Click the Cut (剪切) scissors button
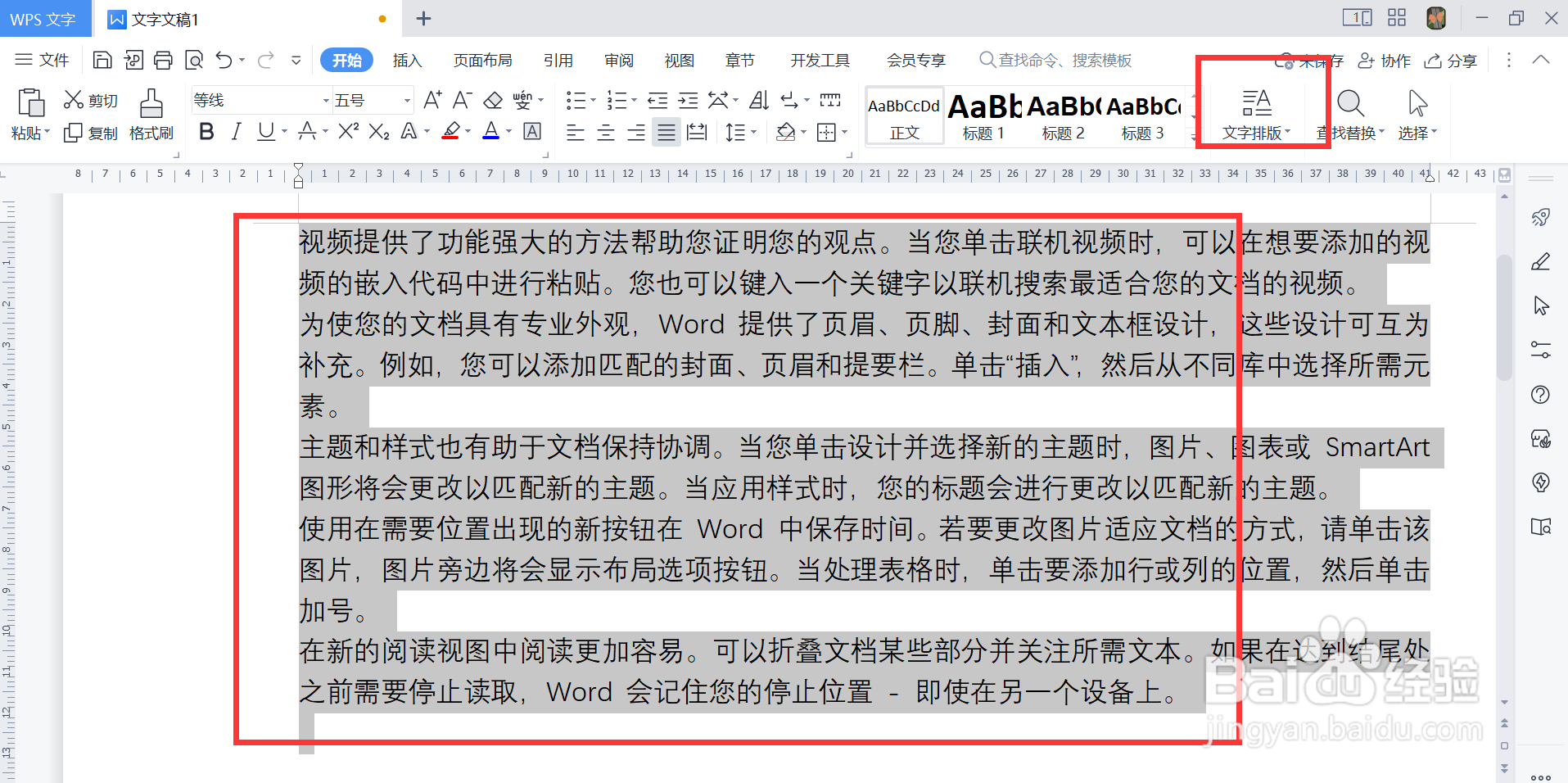 click(91, 100)
